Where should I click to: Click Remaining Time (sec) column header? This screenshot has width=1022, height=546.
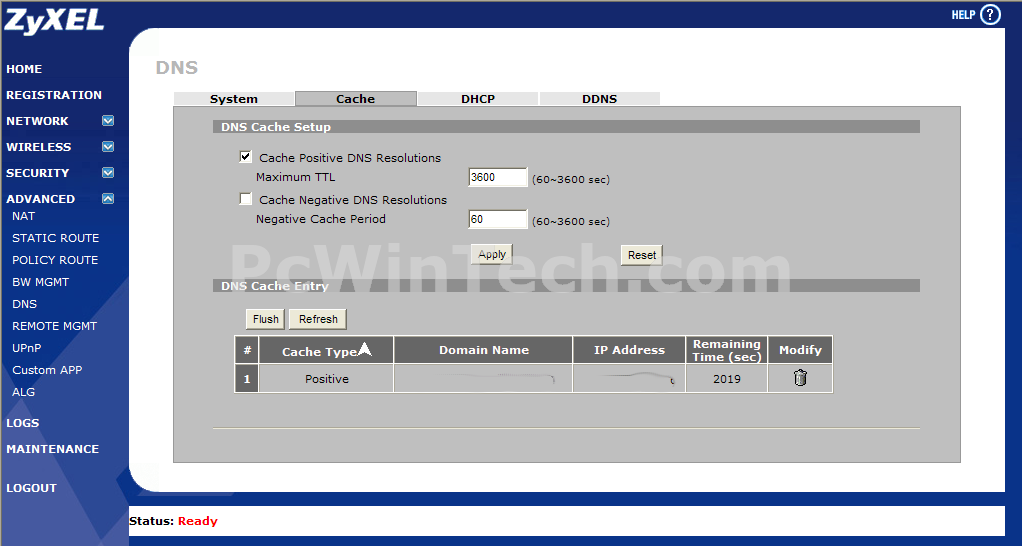727,350
